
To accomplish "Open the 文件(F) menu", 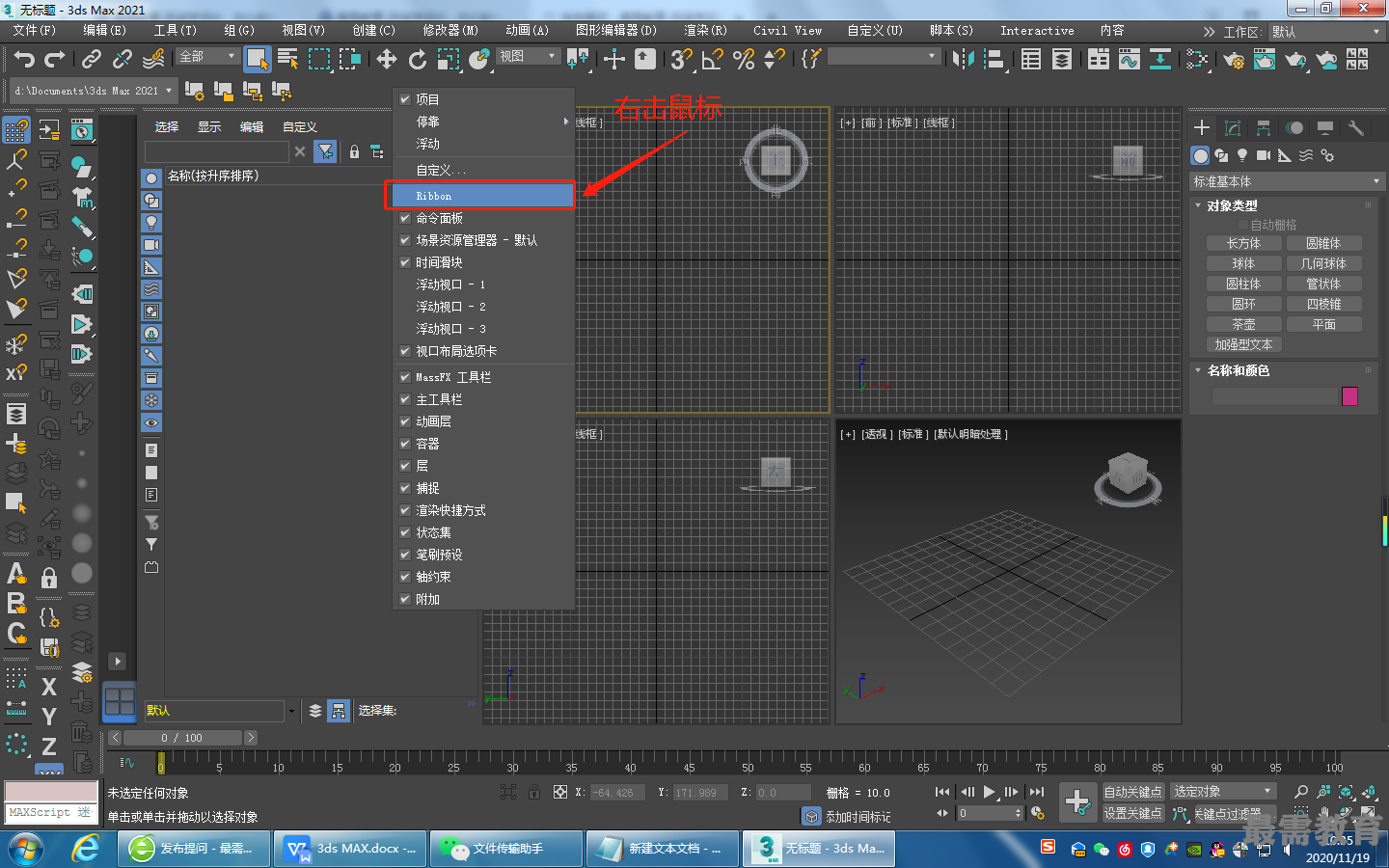I will pyautogui.click(x=35, y=31).
